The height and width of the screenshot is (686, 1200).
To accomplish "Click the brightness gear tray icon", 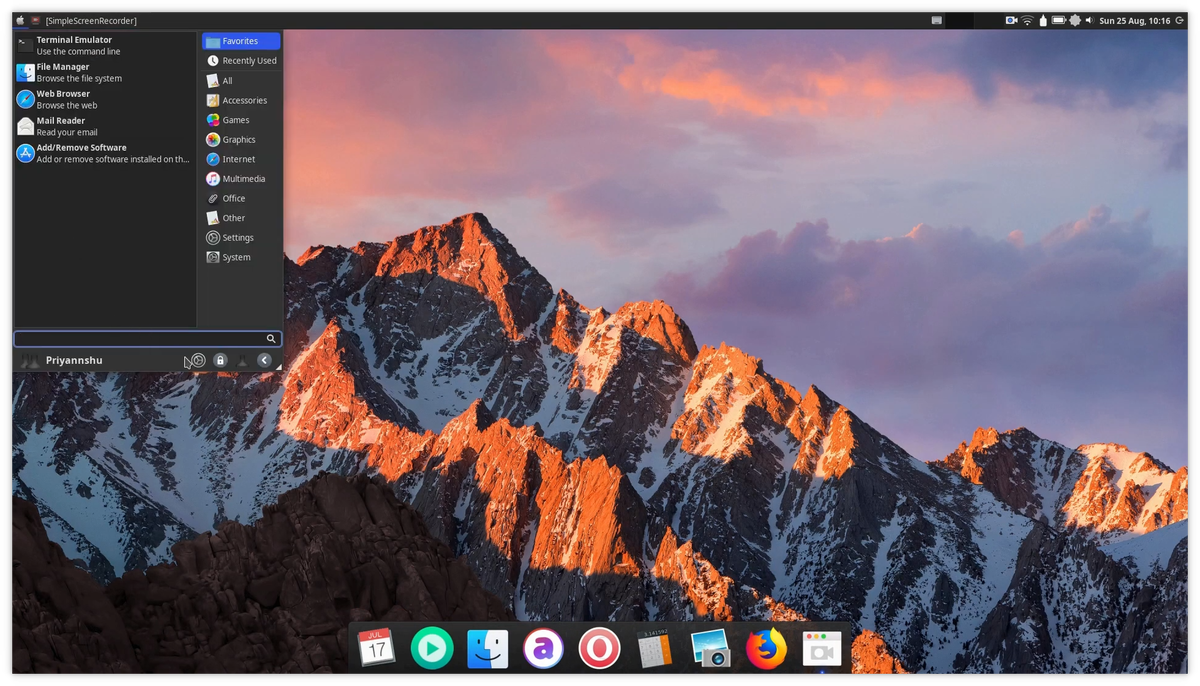I will (1075, 20).
